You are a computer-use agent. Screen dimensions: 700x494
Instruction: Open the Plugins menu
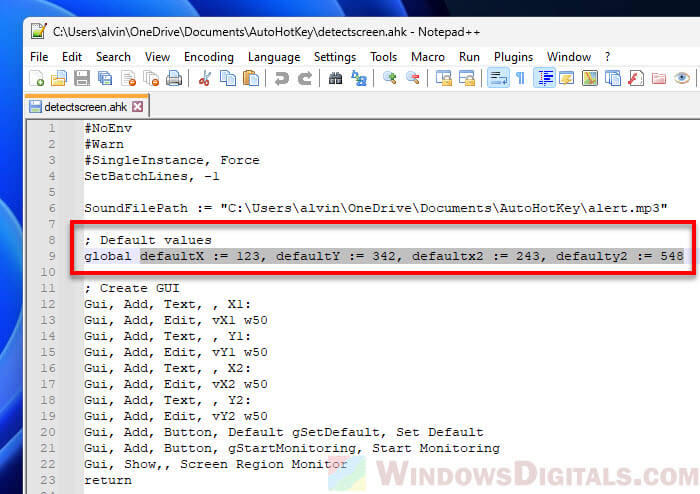tap(513, 57)
